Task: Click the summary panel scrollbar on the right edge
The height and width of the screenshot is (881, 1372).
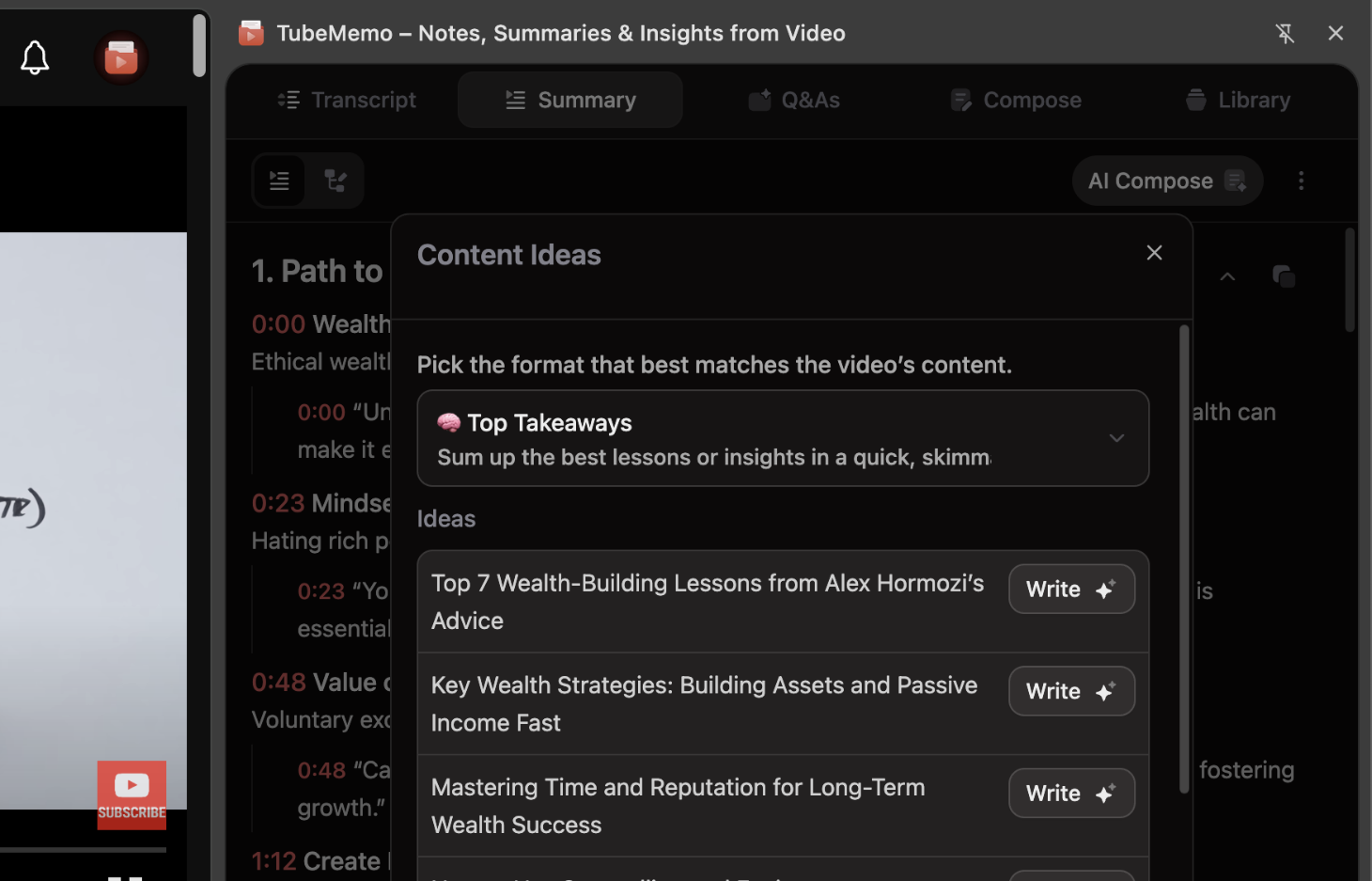Action: click(x=1349, y=280)
